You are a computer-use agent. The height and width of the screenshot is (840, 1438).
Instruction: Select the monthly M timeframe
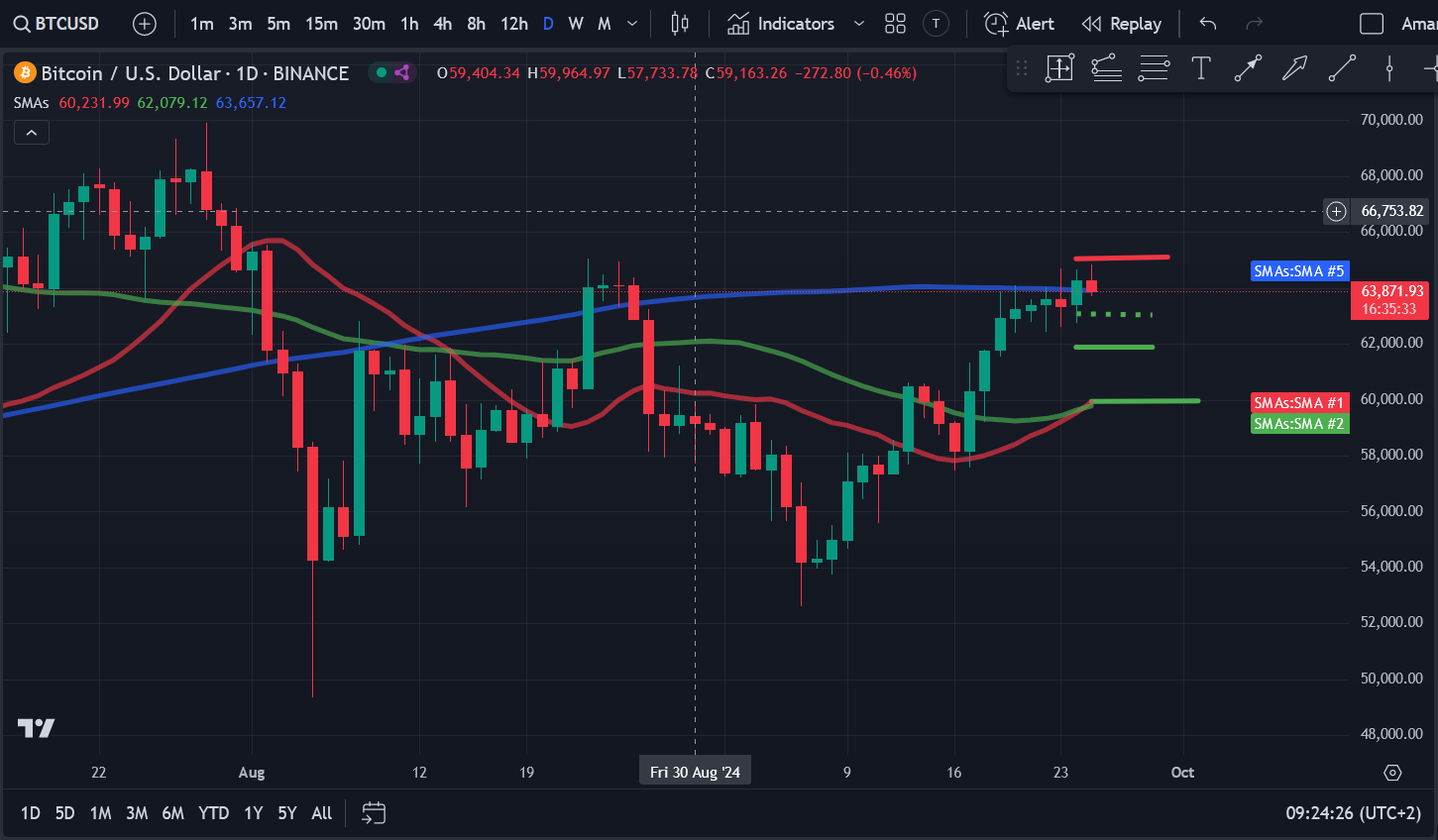(x=605, y=24)
